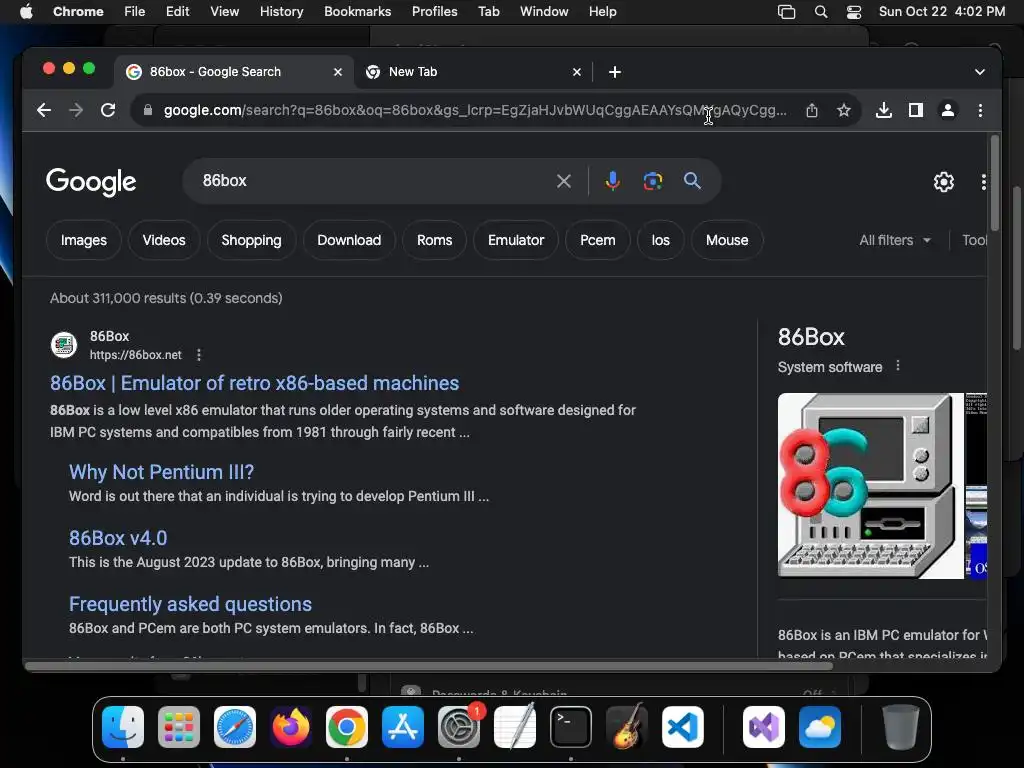Search by image with Google Lens
This screenshot has height=768, width=1024.
point(652,181)
